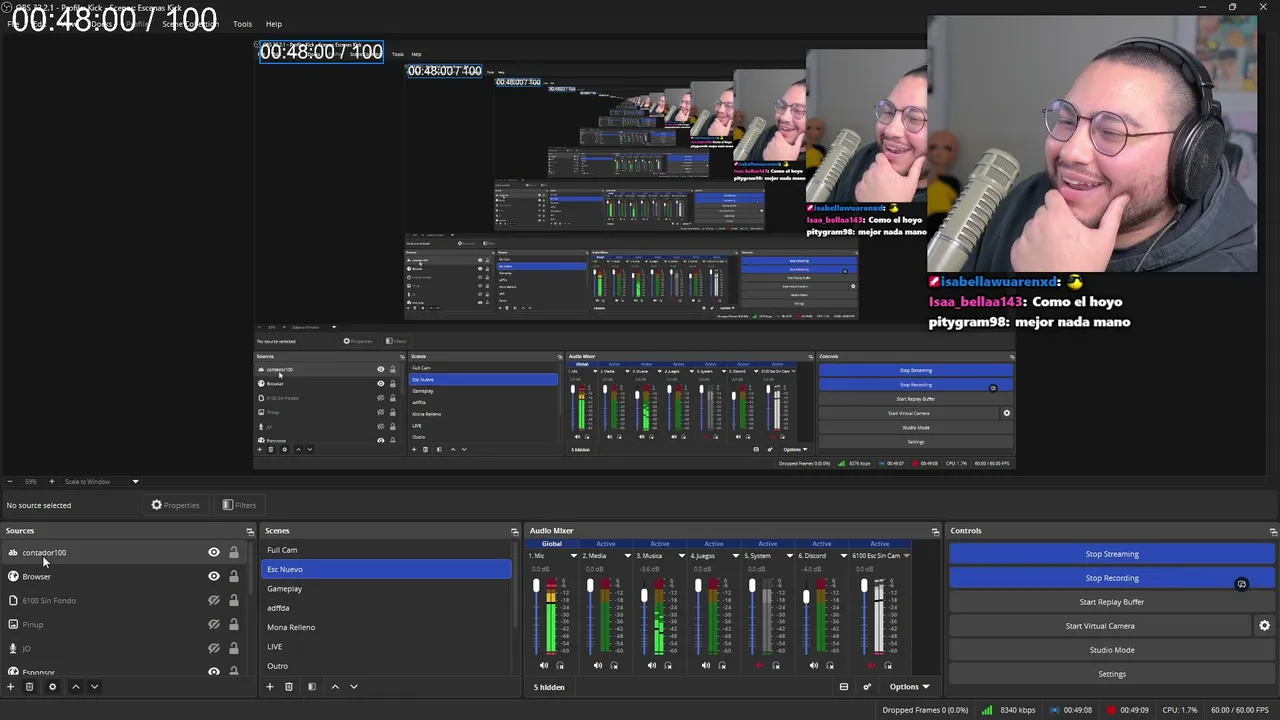Mute the 3. Musica audio channel
This screenshot has height=720, width=1280.
click(652, 665)
